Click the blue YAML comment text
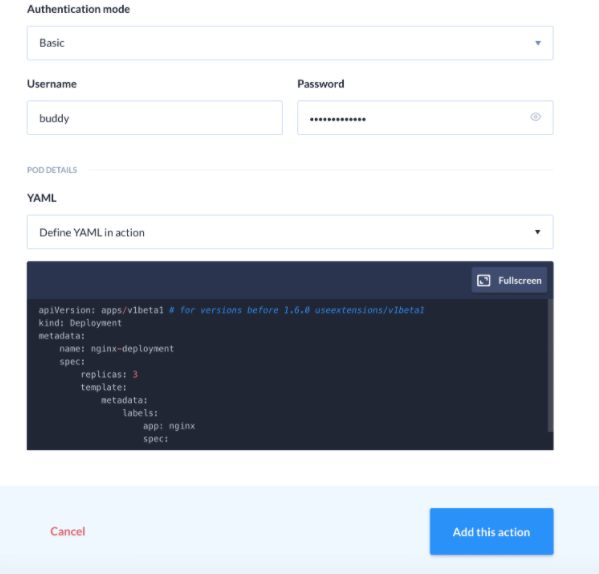The height and width of the screenshot is (574, 599). pos(296,310)
